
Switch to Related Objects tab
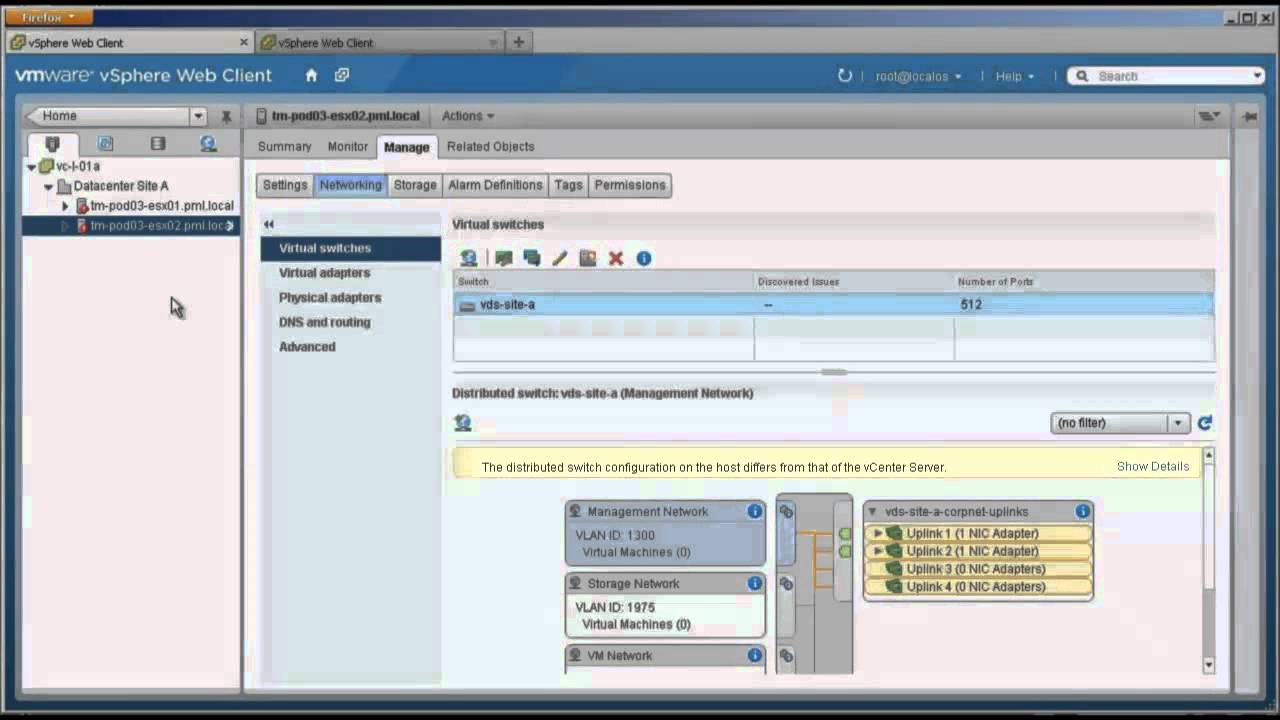[490, 146]
